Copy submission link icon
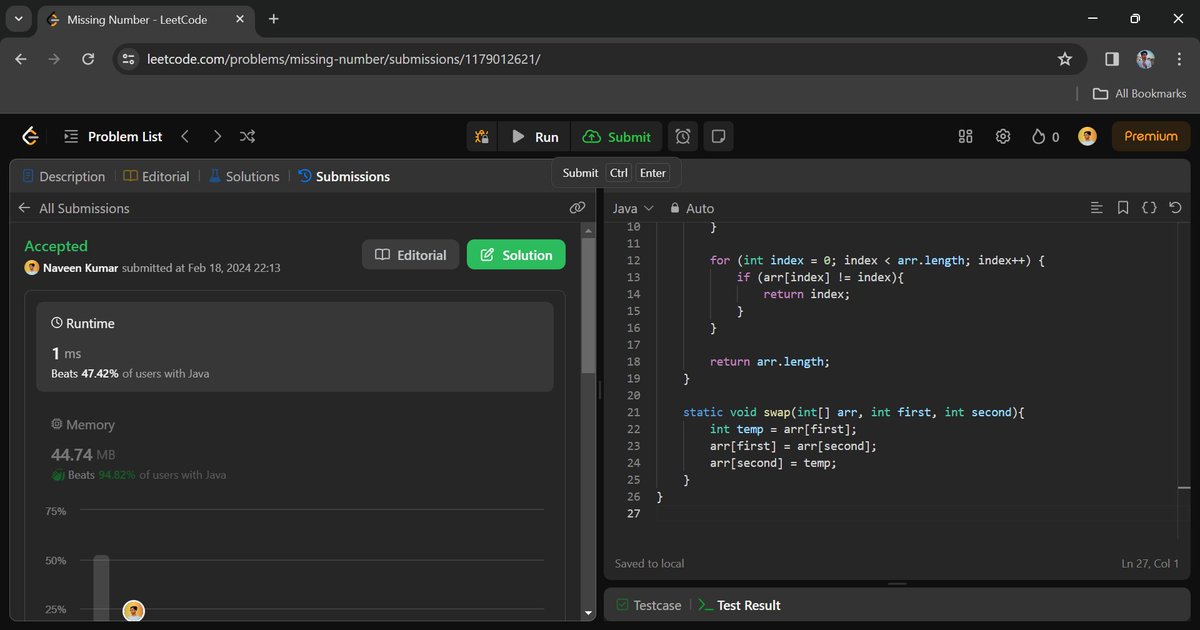Screen dimensions: 1200x630 tap(577, 208)
